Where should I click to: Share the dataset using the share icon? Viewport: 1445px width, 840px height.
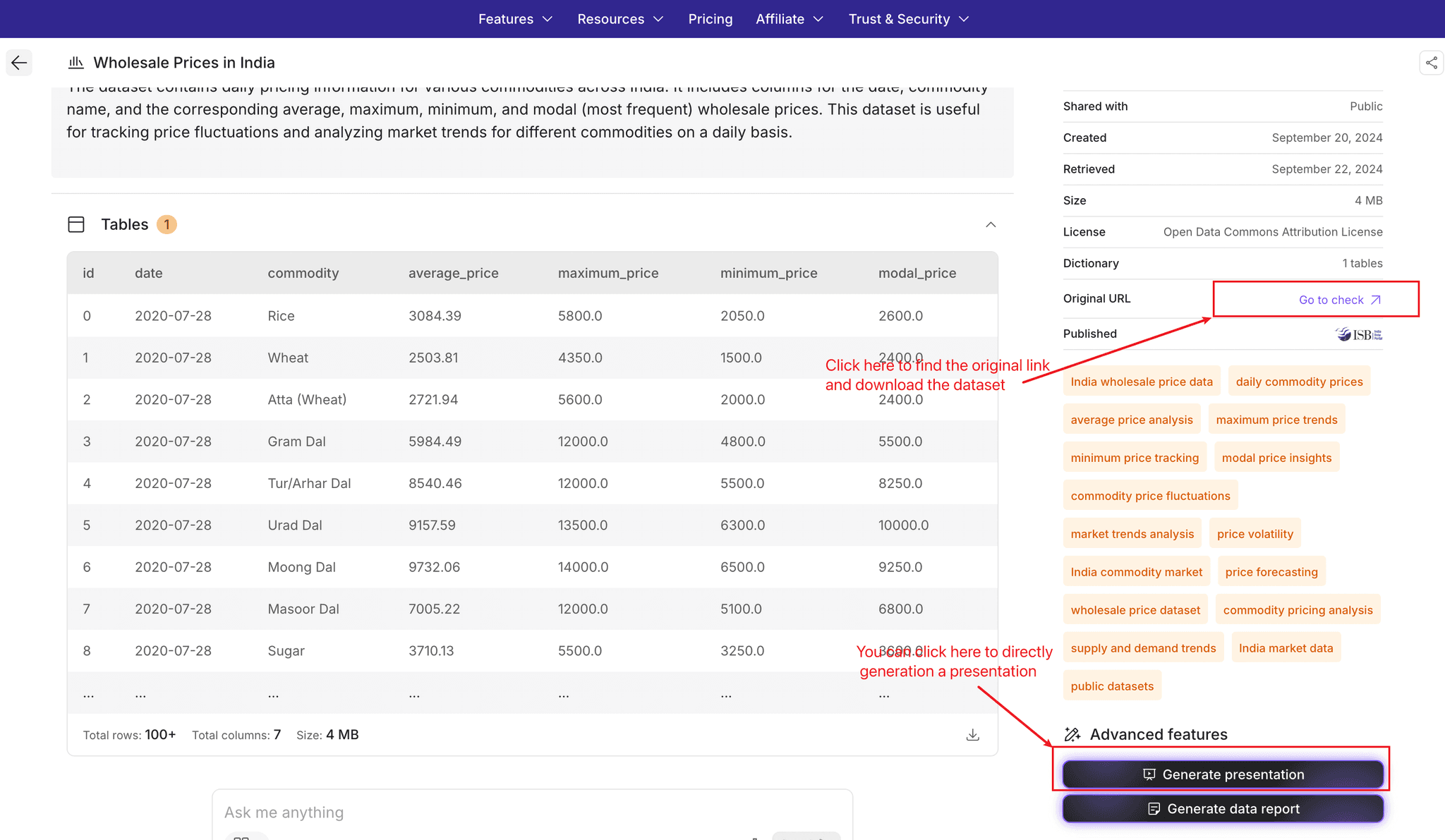click(x=1431, y=62)
